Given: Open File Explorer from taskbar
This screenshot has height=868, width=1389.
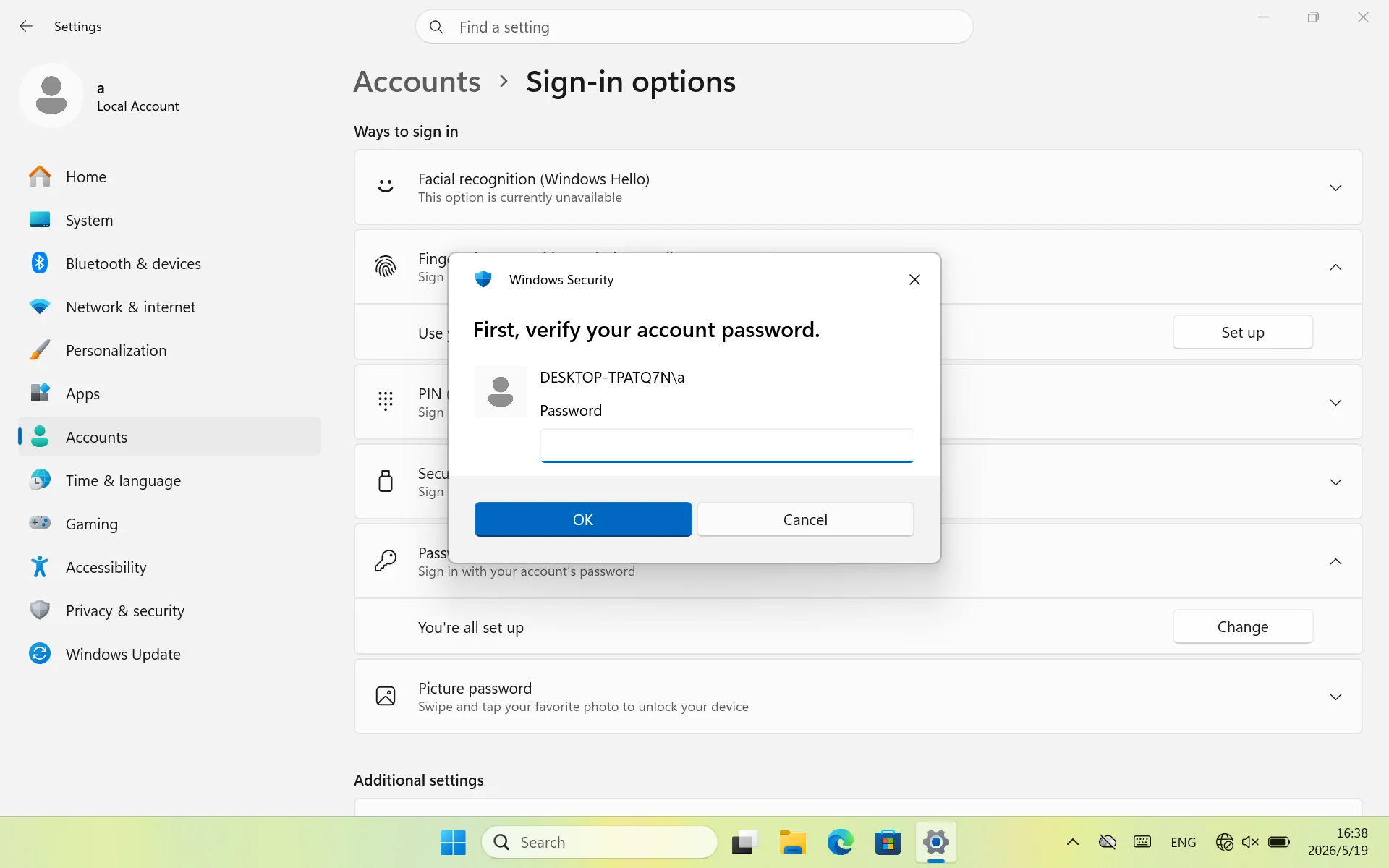Looking at the screenshot, I should point(792,842).
